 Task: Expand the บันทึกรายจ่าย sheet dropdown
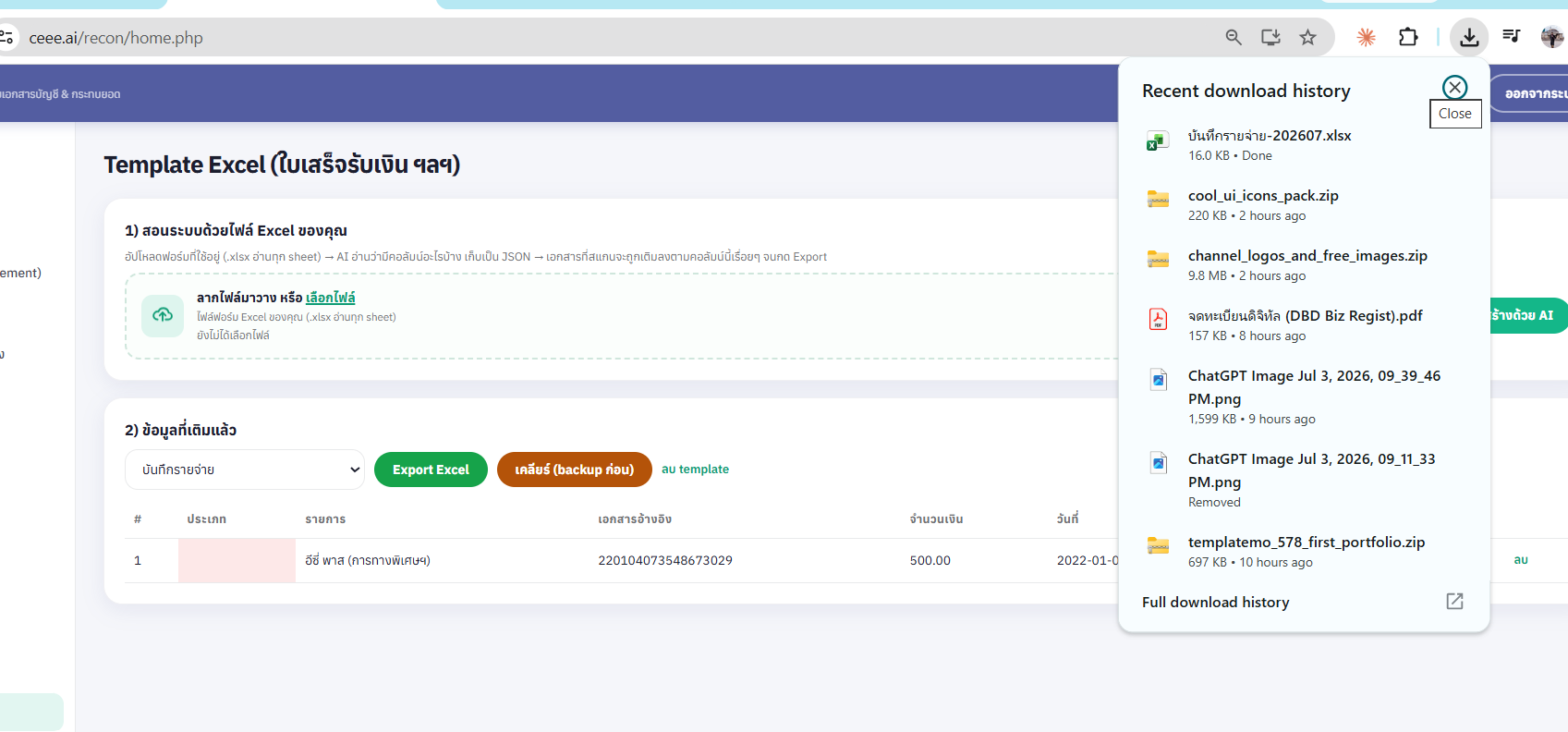point(245,470)
